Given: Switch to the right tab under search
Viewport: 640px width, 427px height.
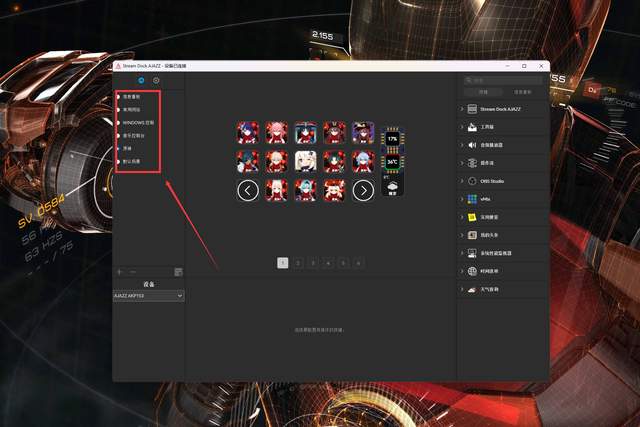Looking at the screenshot, I should pyautogui.click(x=522, y=92).
